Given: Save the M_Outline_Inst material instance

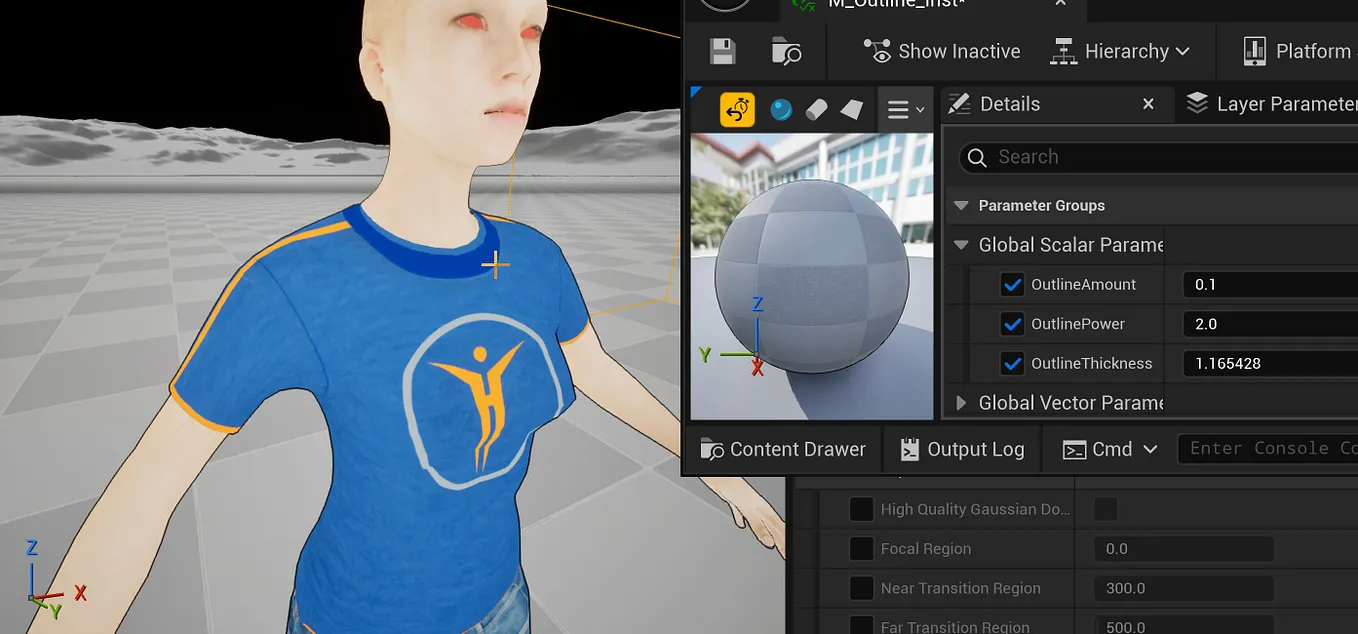Looking at the screenshot, I should [x=720, y=50].
